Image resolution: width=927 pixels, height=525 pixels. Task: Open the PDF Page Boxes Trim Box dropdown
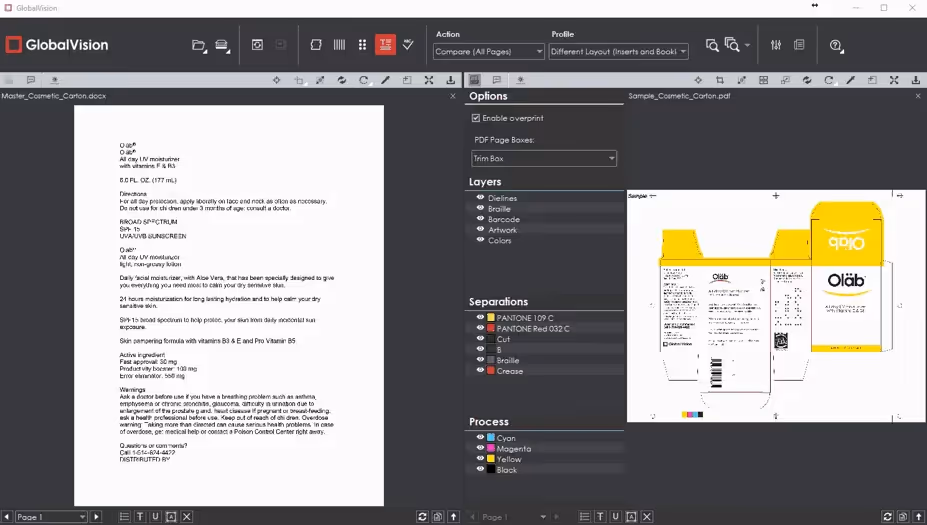544,158
